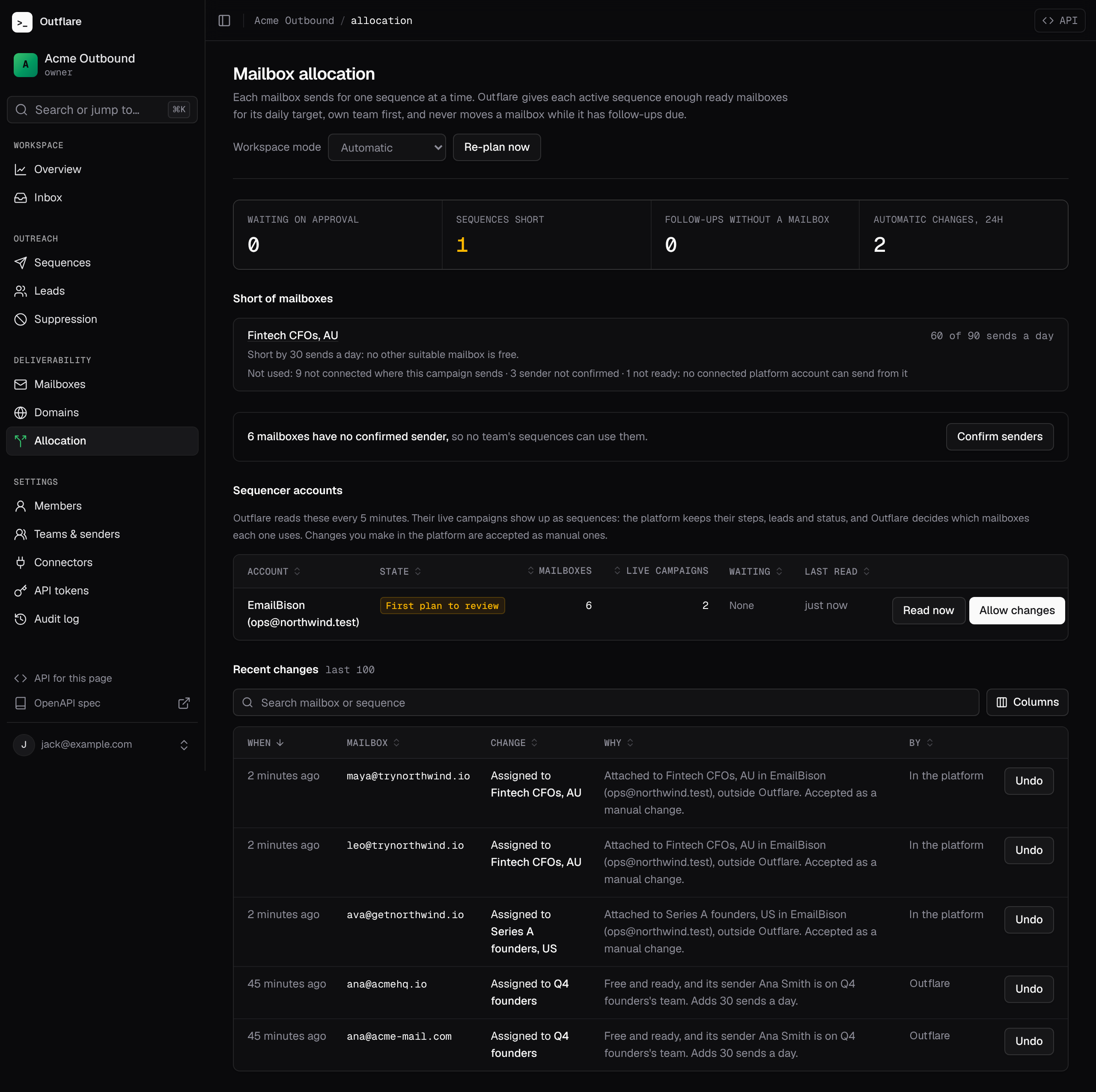Click the Leads people icon
The height and width of the screenshot is (1092, 1096).
(x=21, y=291)
